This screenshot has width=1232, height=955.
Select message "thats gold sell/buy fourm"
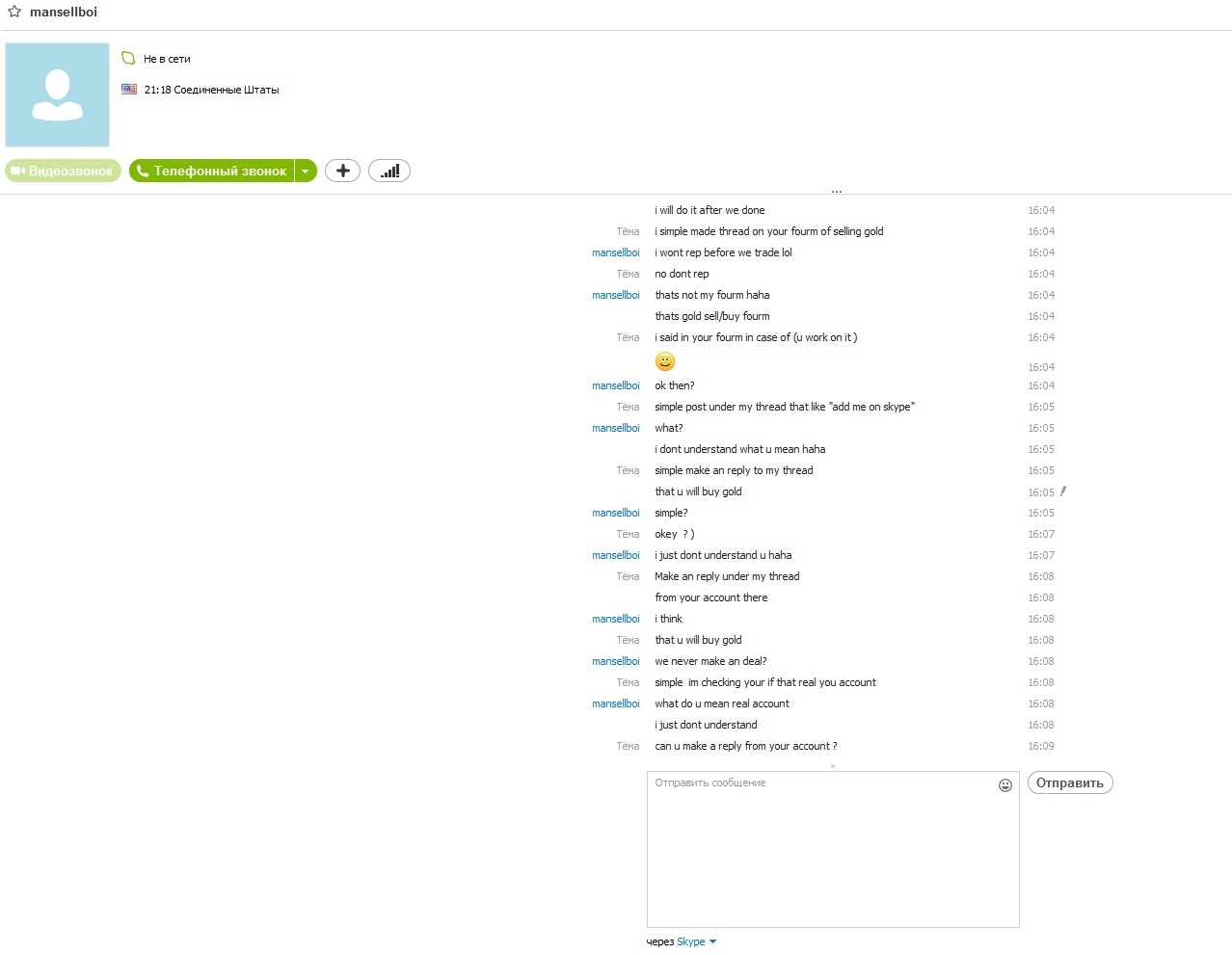pyautogui.click(x=712, y=316)
